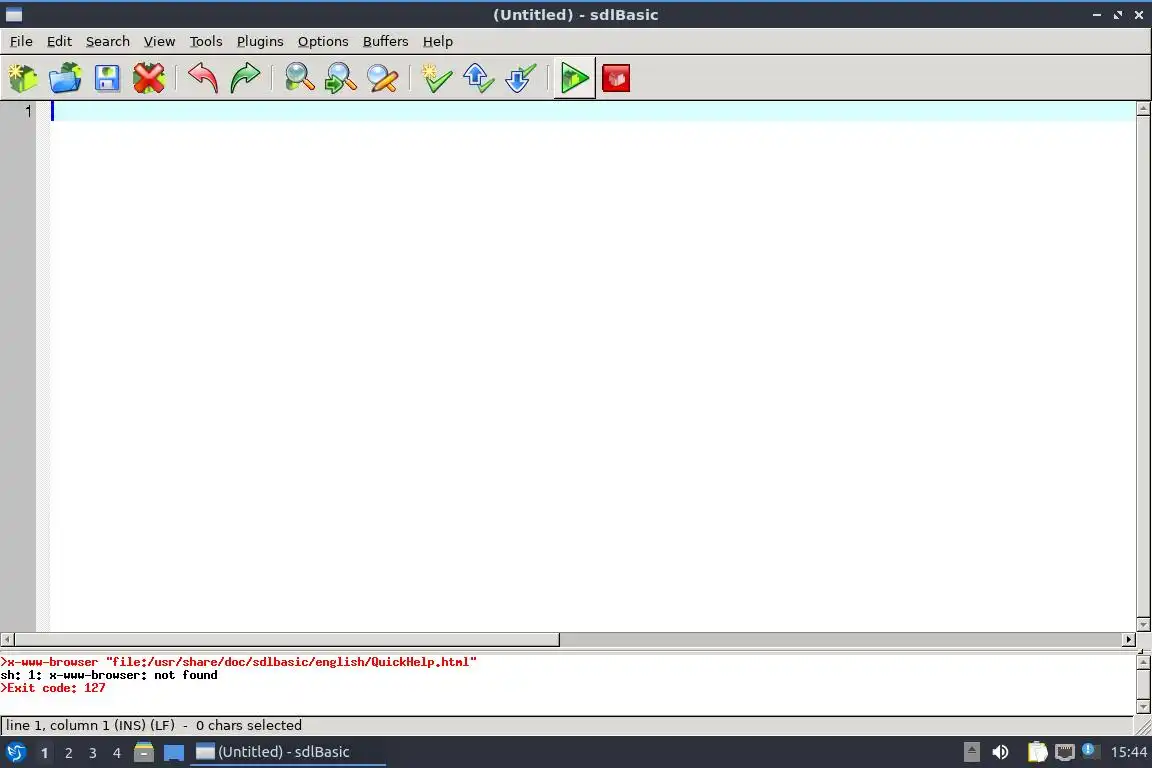The height and width of the screenshot is (768, 1152).
Task: Stop execution with the red stop icon
Action: tap(616, 78)
